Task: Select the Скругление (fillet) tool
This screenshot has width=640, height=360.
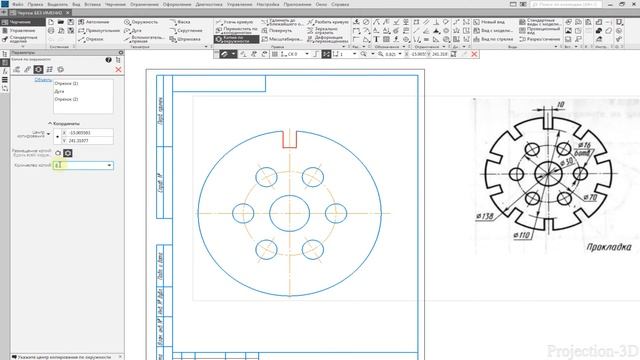Action: 186,31
